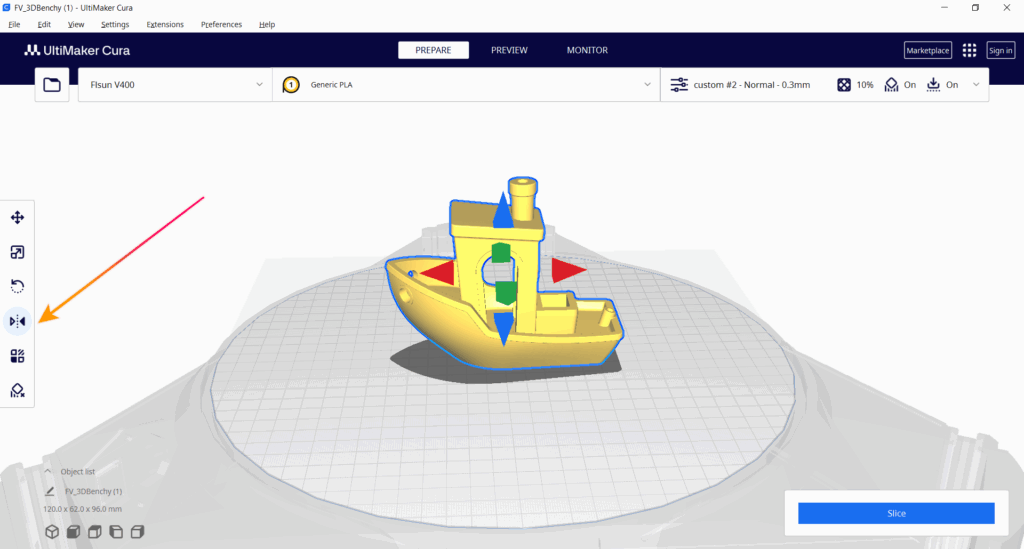
Task: Open the Marketplace
Action: 927,50
